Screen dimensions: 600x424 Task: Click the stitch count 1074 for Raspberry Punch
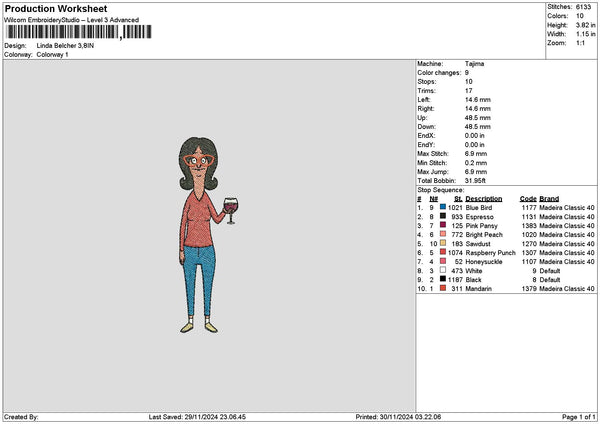455,253
